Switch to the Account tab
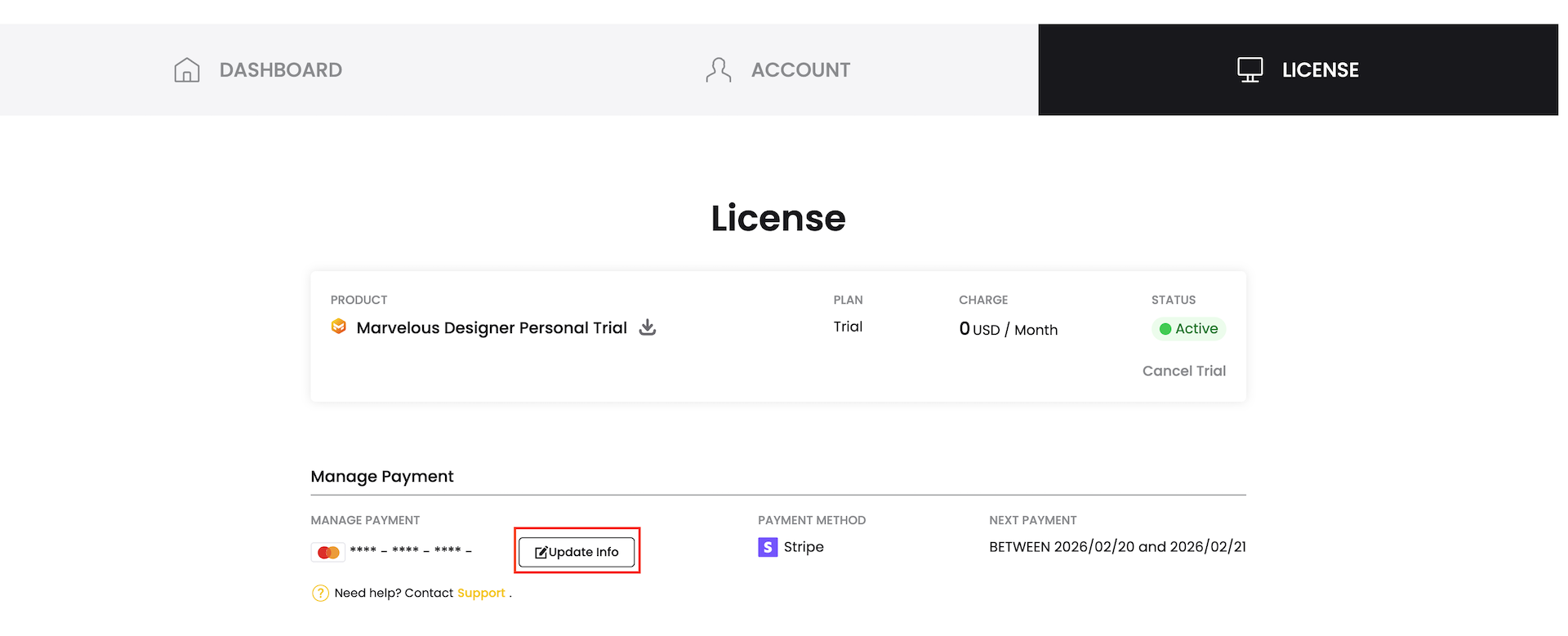The width and height of the screenshot is (1568, 636). tap(778, 70)
